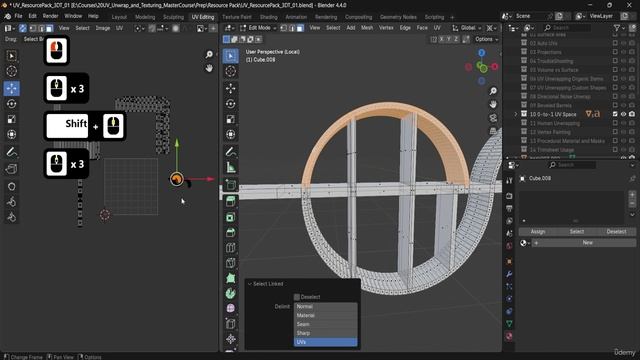This screenshot has width=640, height=360.
Task: Select the Move tool in 3D viewport toolbar
Action: [x=231, y=88]
